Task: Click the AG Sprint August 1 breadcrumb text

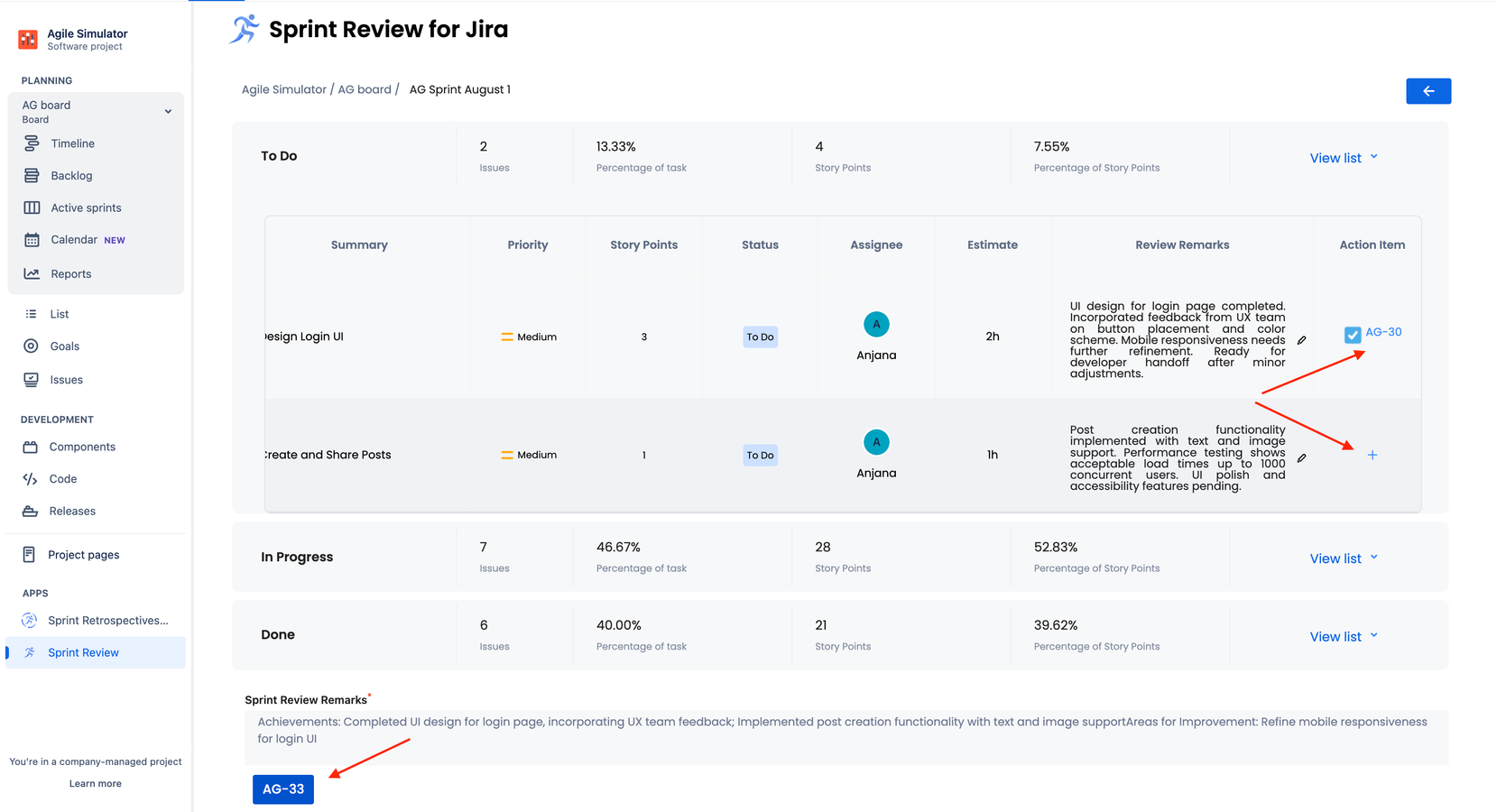Action: pyautogui.click(x=460, y=89)
